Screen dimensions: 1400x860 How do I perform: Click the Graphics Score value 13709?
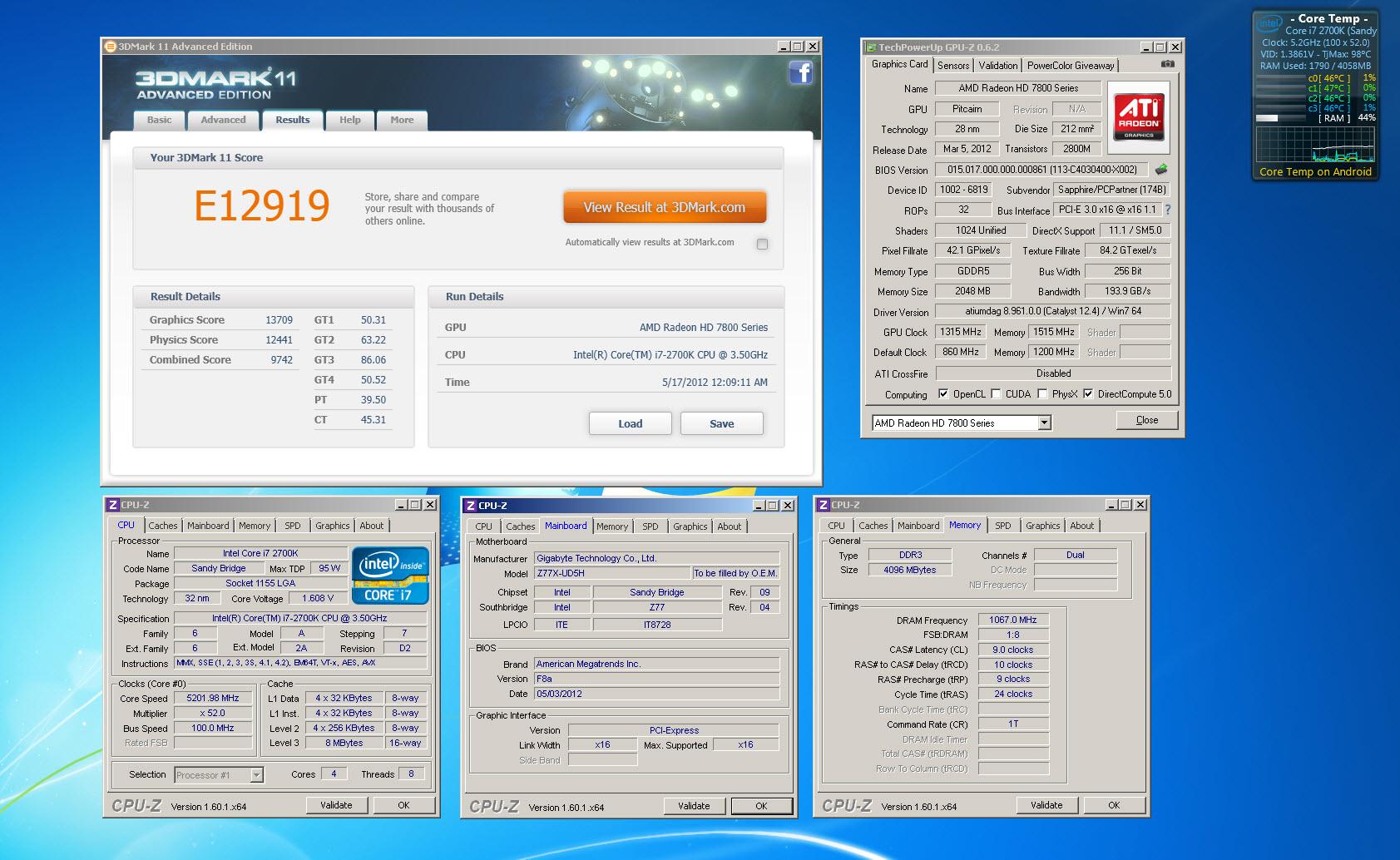tap(279, 320)
